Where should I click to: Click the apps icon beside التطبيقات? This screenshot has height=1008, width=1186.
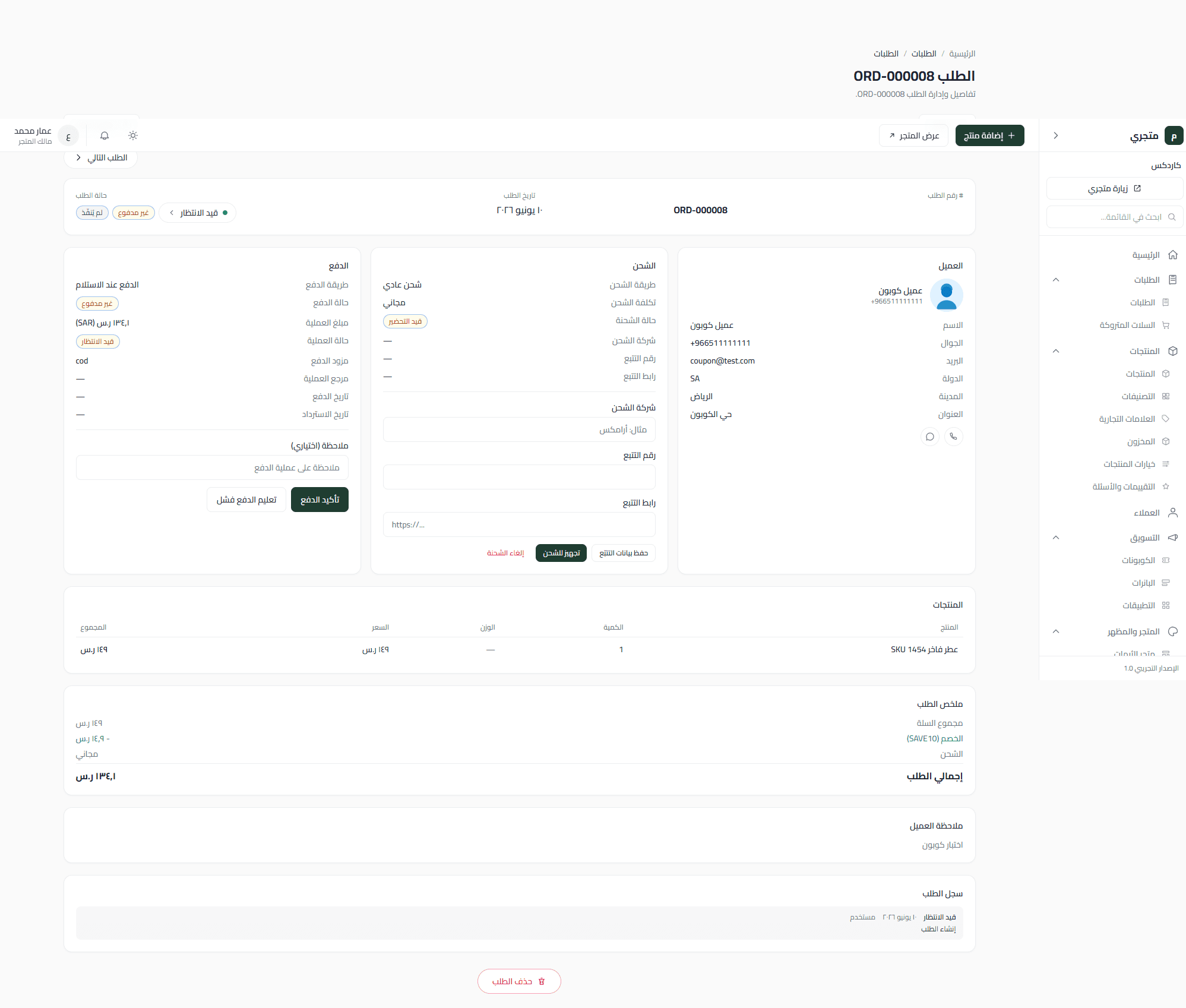click(1166, 605)
